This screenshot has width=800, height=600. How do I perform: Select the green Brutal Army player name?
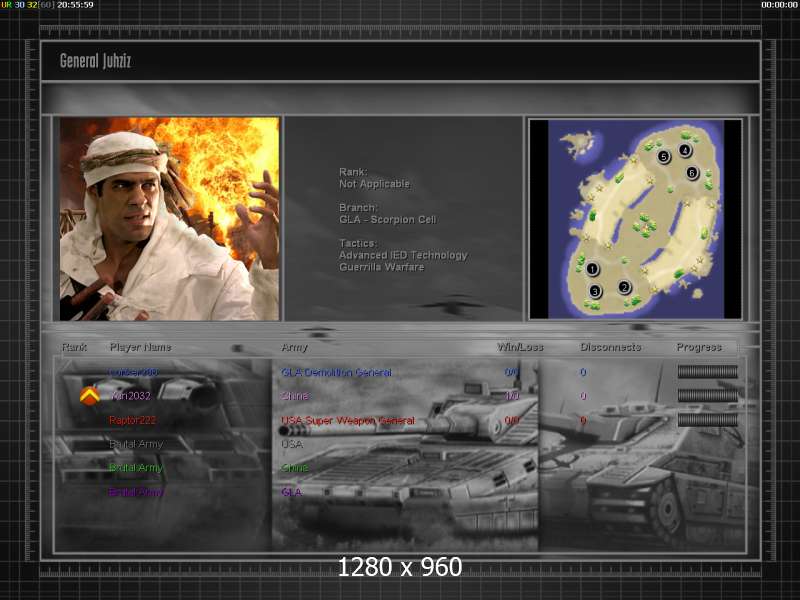coord(136,468)
